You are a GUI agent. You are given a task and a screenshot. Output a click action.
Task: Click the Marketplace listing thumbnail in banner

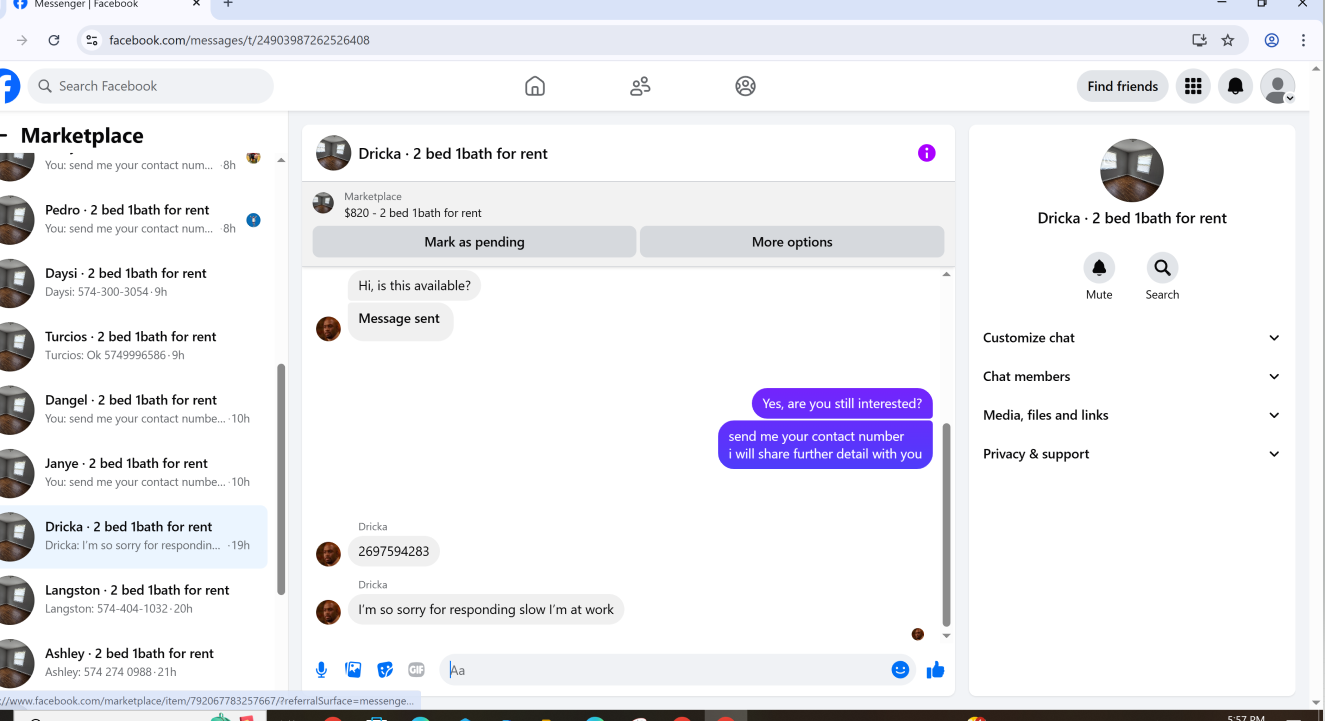(323, 203)
